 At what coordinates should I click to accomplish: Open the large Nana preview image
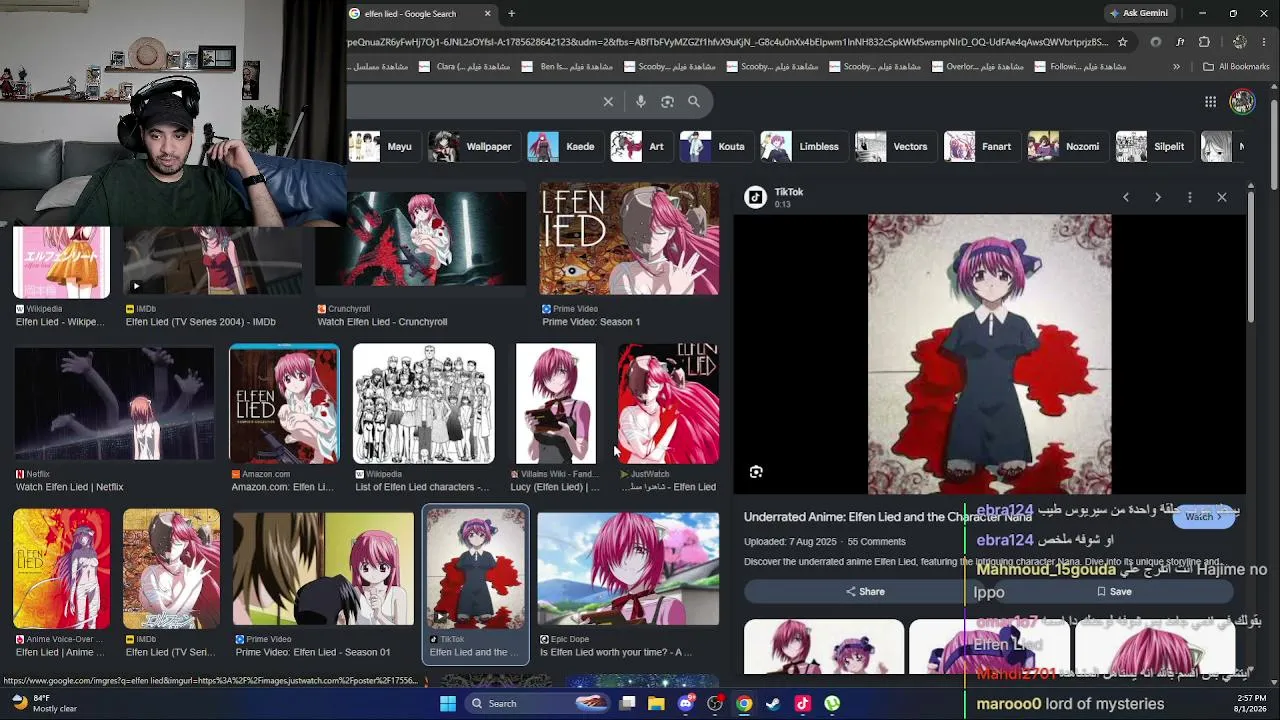tap(989, 354)
